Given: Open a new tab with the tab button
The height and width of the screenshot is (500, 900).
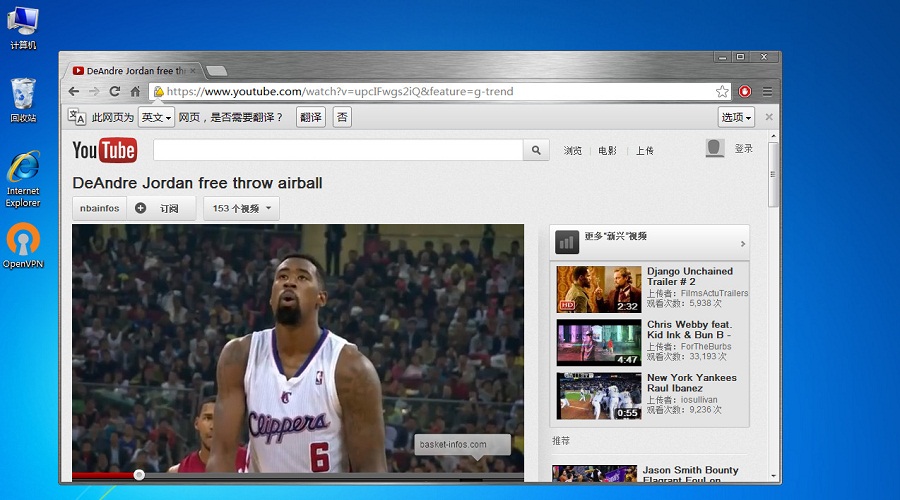Looking at the screenshot, I should tap(216, 71).
